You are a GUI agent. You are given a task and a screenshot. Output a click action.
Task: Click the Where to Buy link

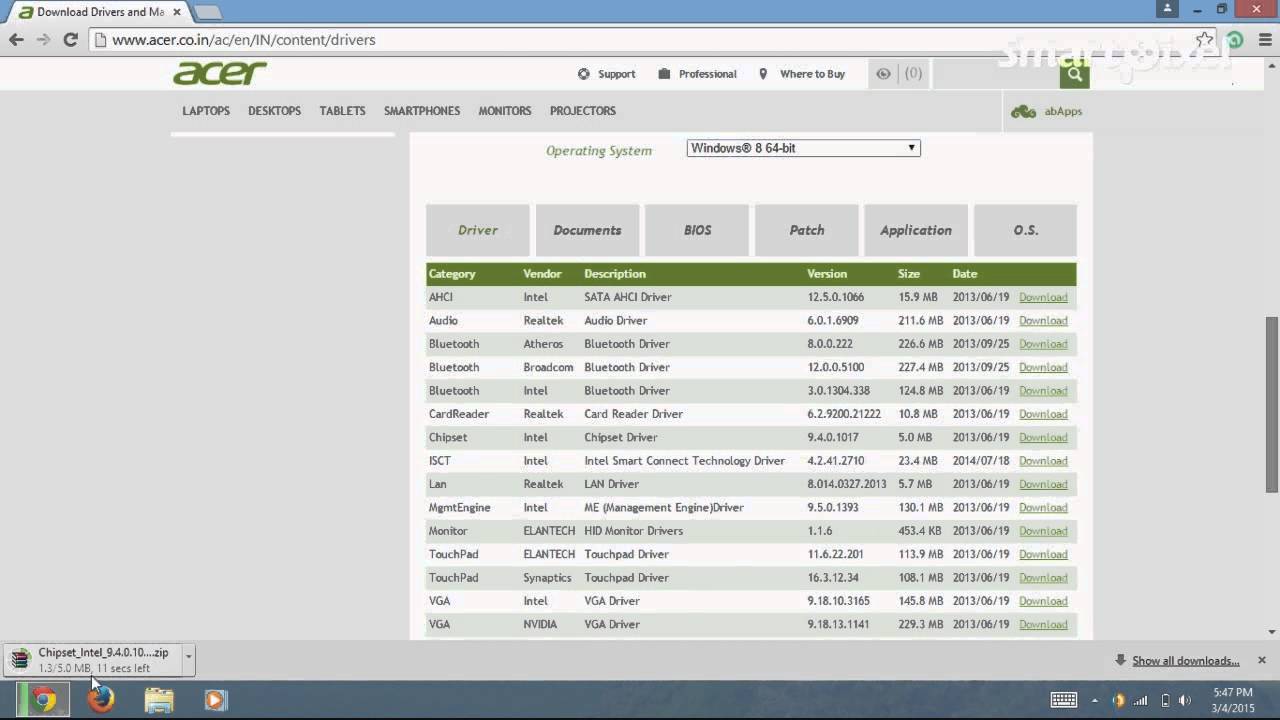pos(802,74)
